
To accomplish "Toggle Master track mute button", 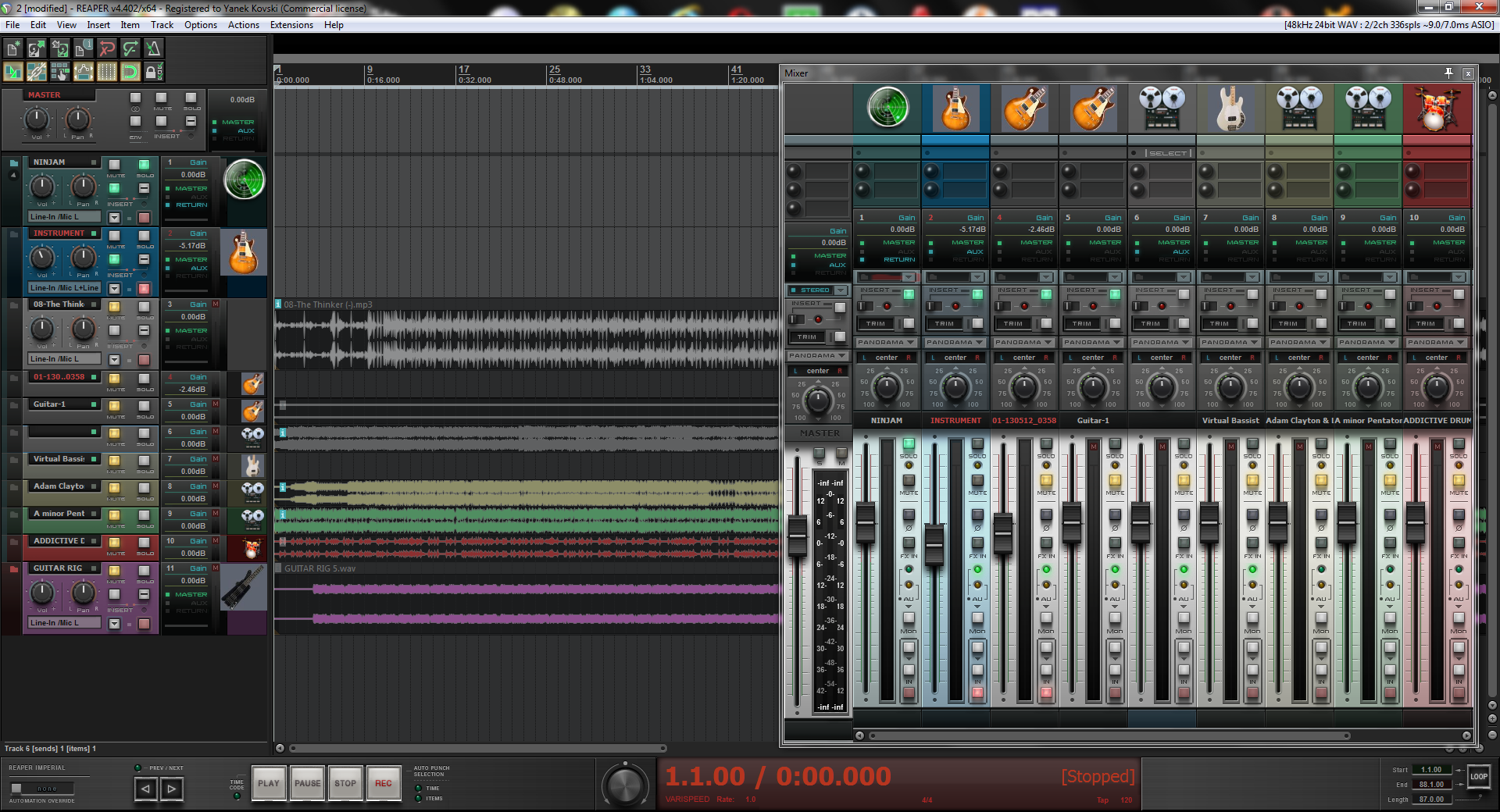I will pyautogui.click(x=161, y=98).
